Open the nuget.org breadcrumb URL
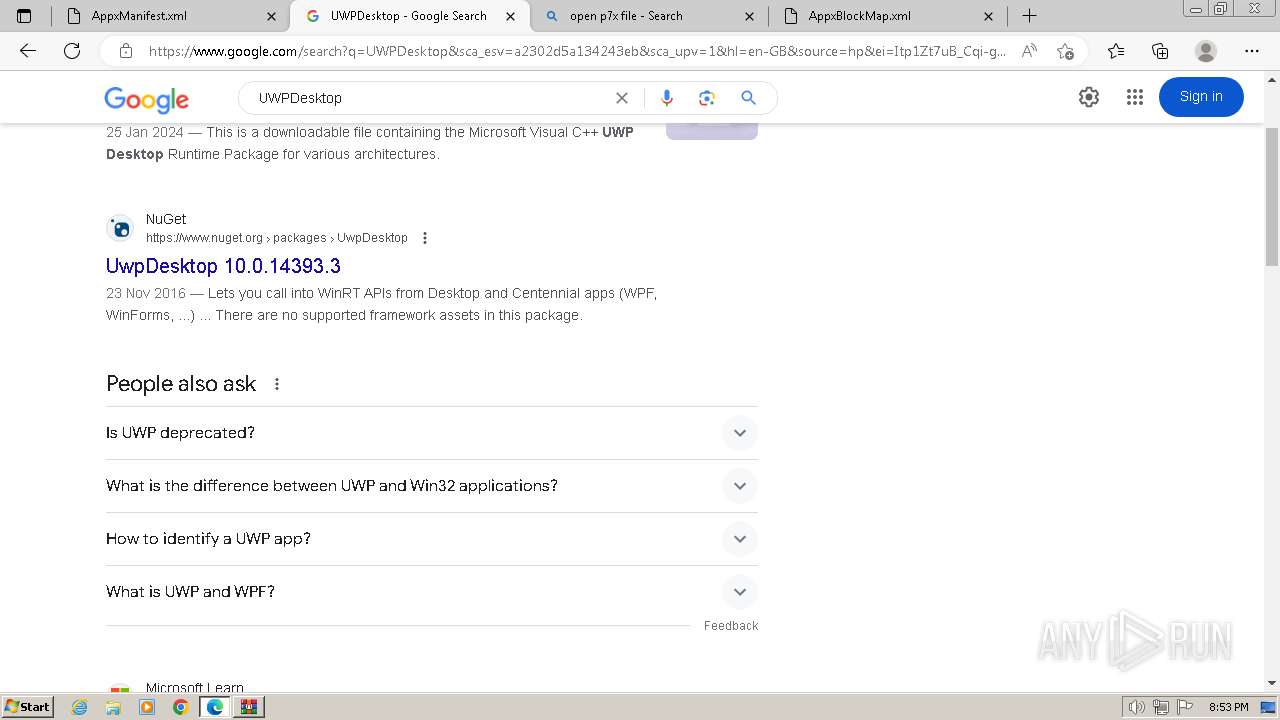The image size is (1280, 720). pyautogui.click(x=277, y=238)
